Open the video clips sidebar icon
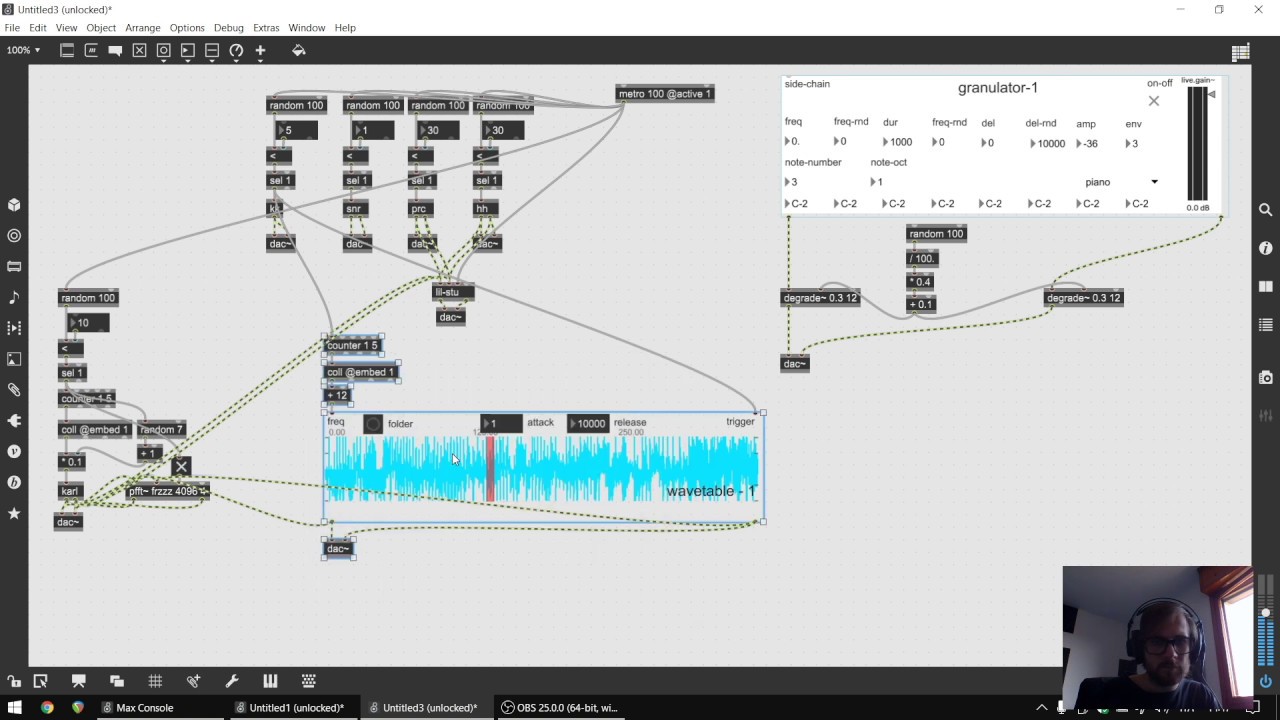 point(14,328)
